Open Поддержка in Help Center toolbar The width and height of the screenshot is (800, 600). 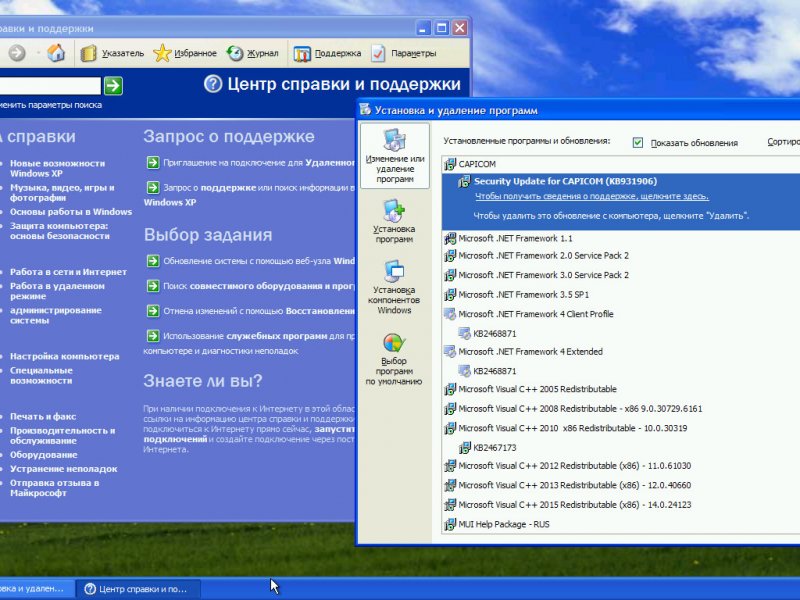[327, 53]
